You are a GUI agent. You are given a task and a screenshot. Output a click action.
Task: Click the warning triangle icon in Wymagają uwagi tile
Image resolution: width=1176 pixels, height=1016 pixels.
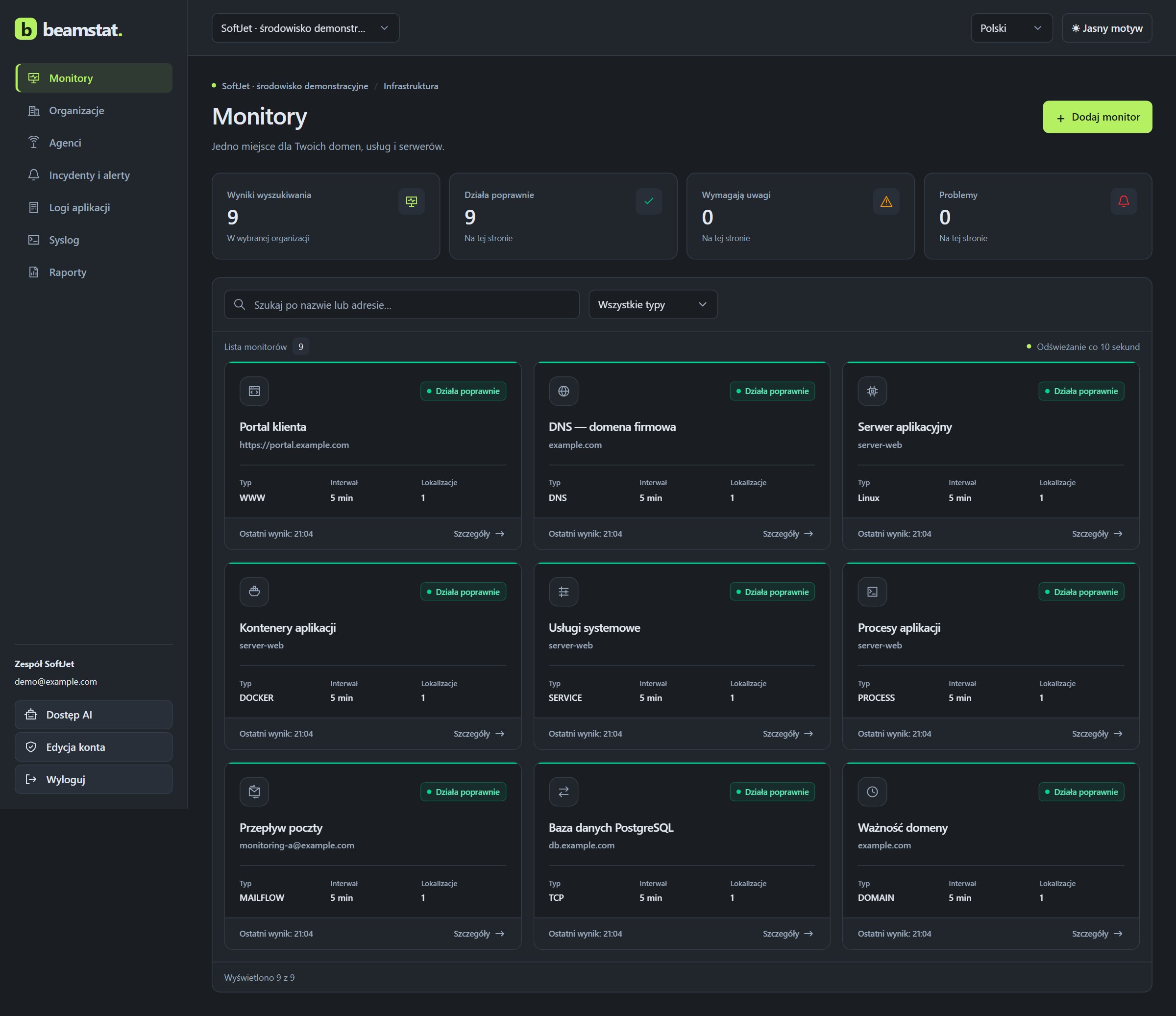(x=886, y=201)
